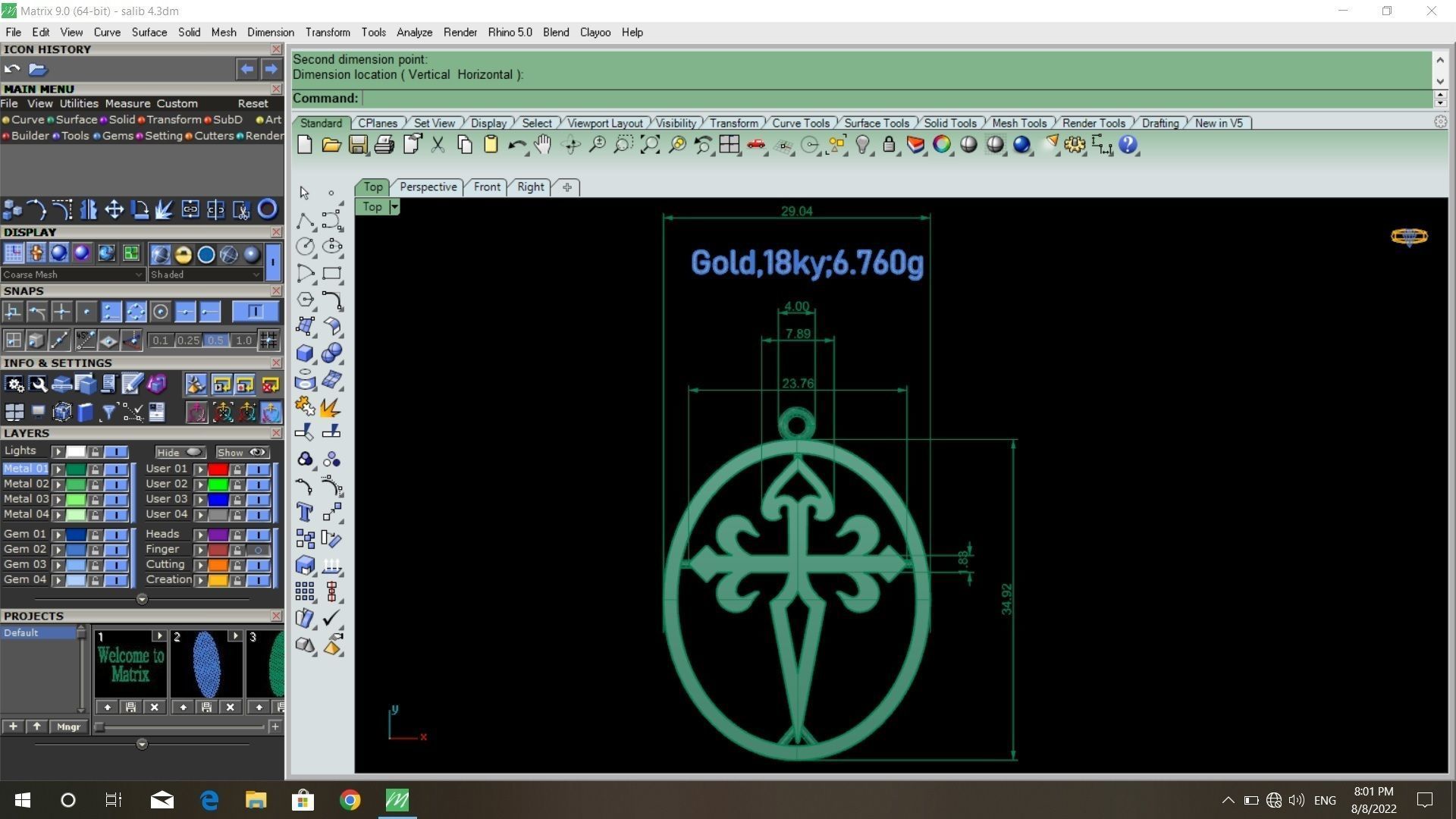
Task: Select the Text object tool
Action: 305,512
